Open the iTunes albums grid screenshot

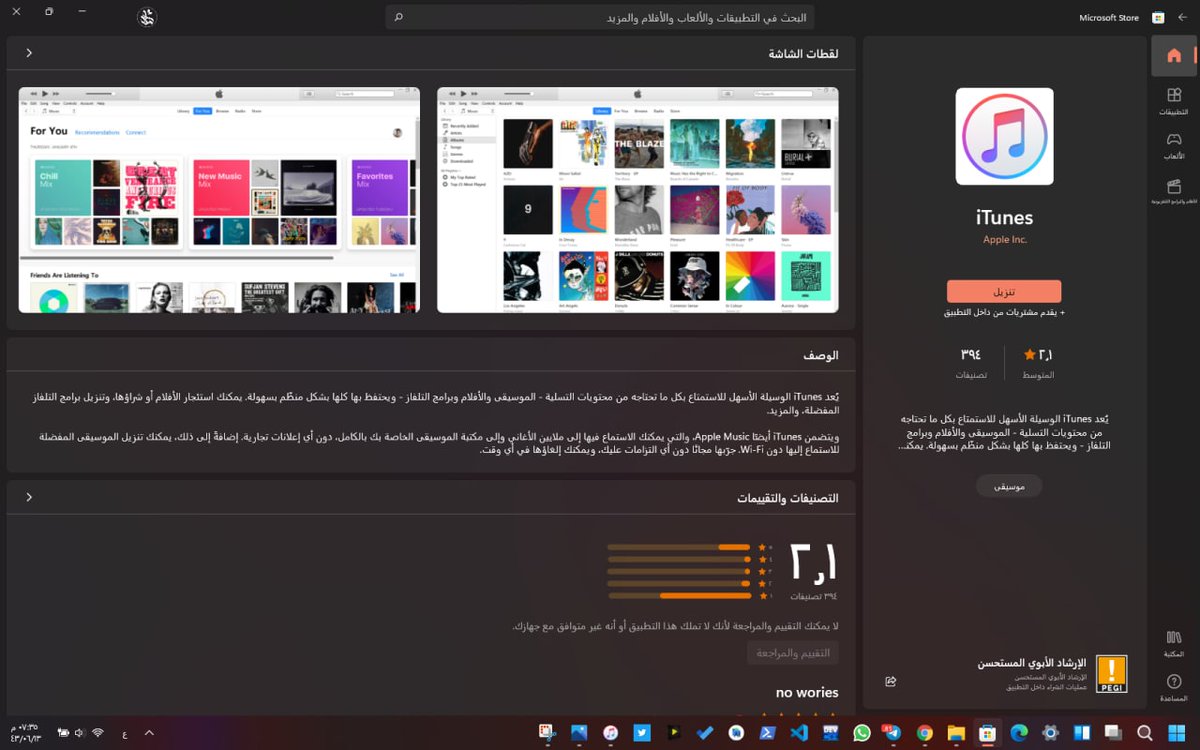click(638, 200)
